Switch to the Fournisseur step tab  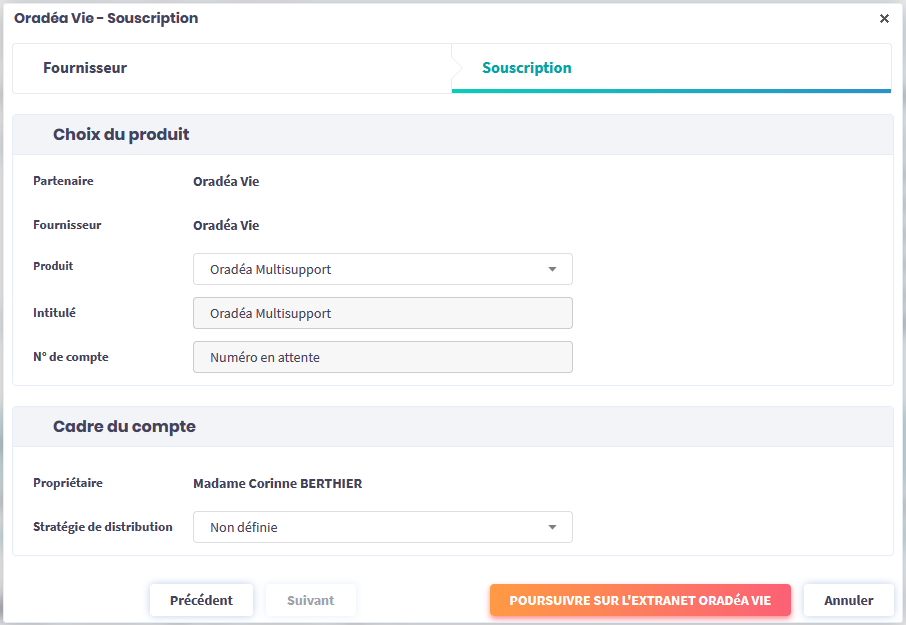coord(85,68)
